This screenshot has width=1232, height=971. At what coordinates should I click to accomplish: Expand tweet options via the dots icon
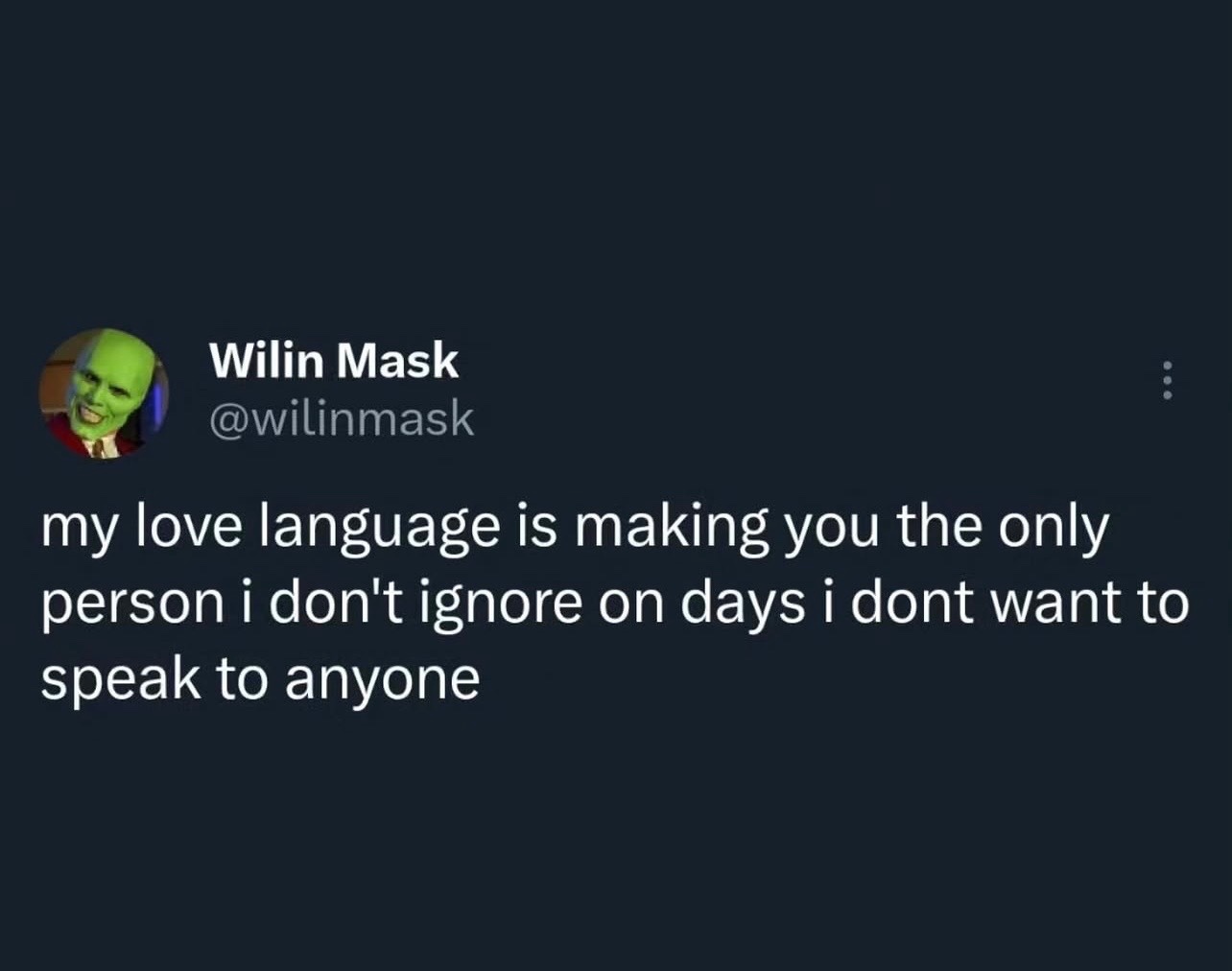tap(1167, 380)
